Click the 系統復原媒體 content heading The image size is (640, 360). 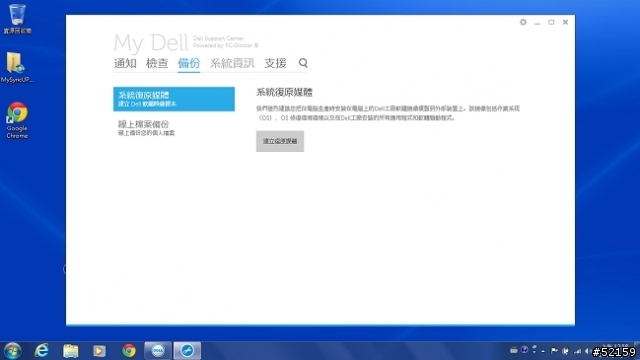284,92
